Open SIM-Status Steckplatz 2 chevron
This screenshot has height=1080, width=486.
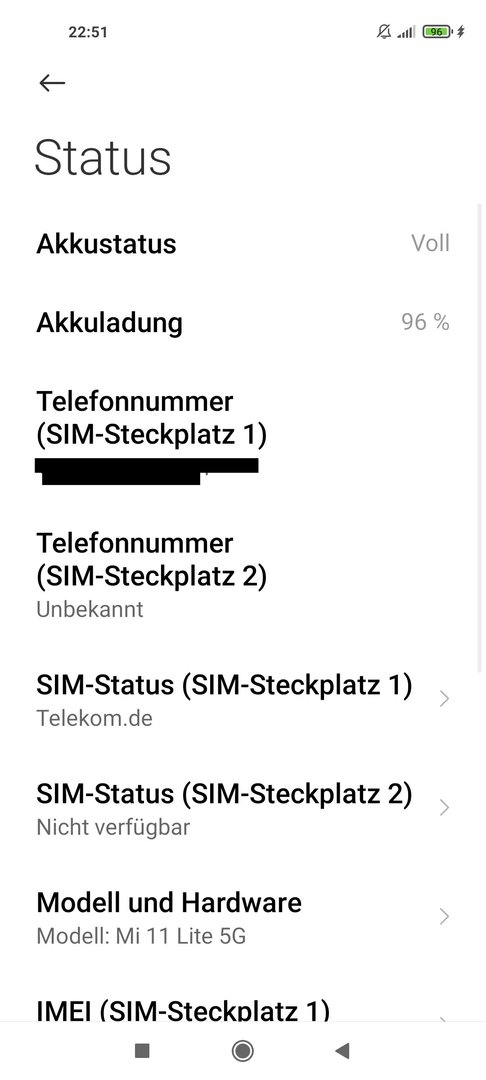(444, 807)
